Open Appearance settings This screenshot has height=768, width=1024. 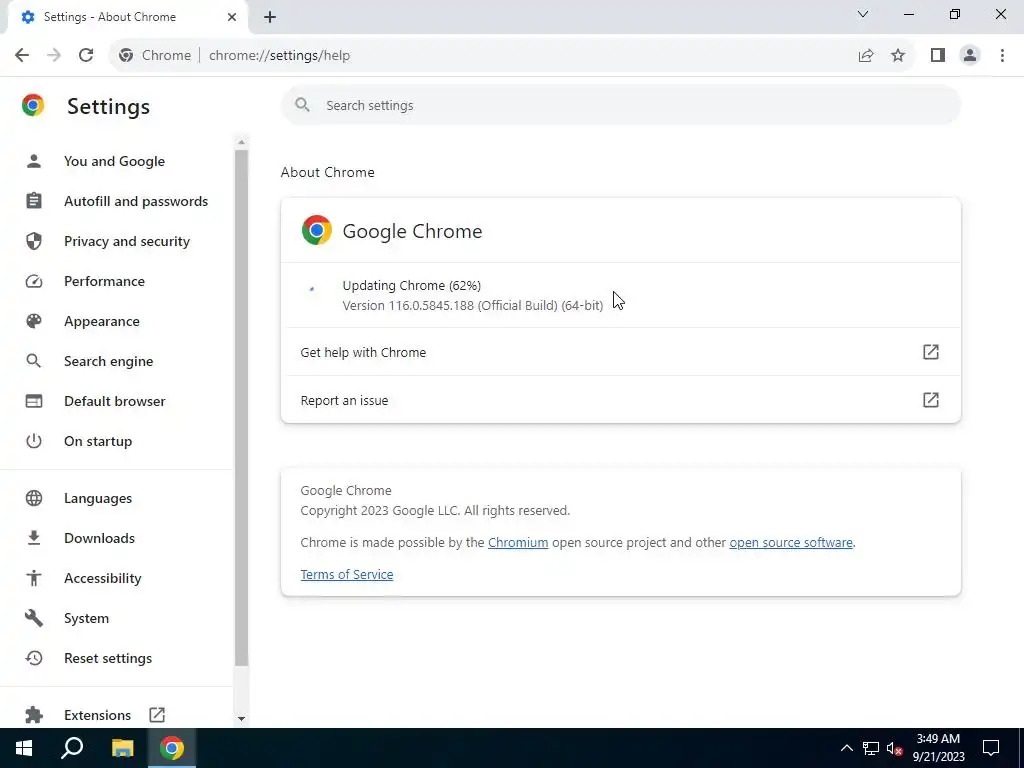tap(102, 321)
